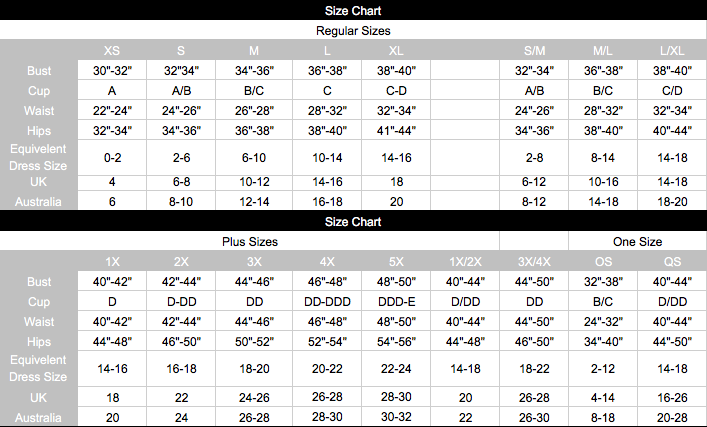The image size is (707, 427).
Task: Click the top Size Chart title bar
Action: pos(353,10)
